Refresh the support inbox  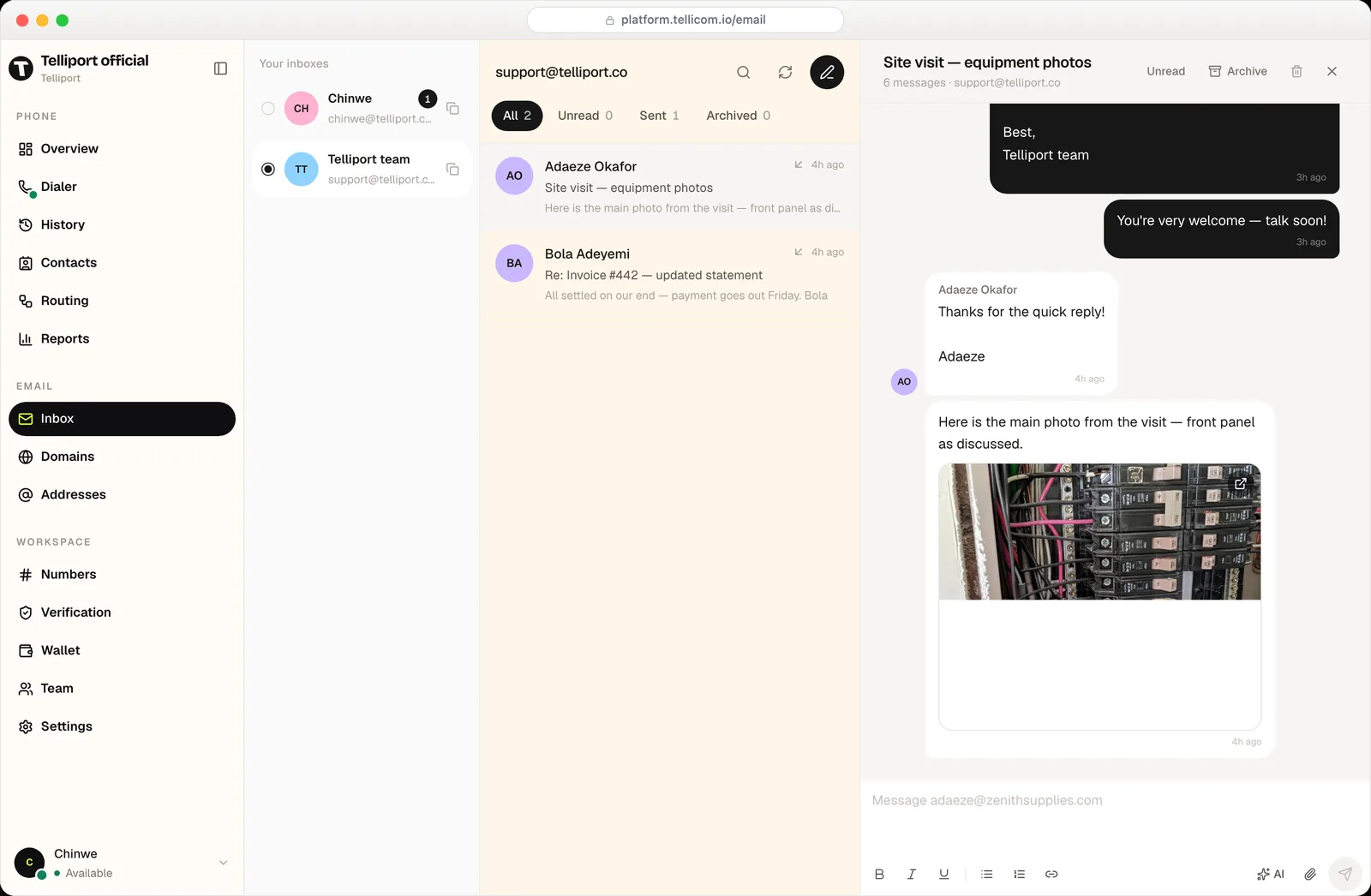tap(785, 72)
